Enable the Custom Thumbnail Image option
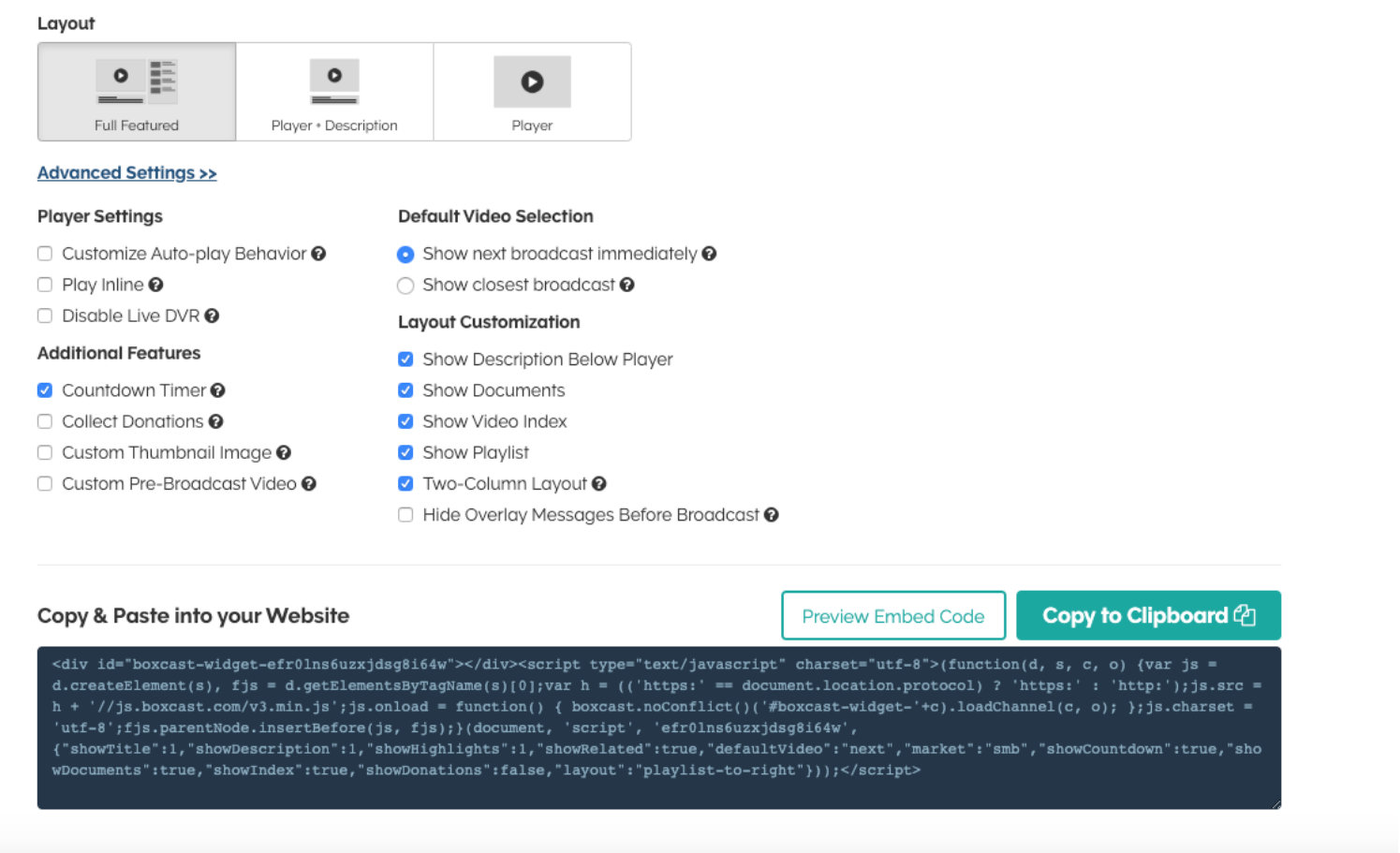The height and width of the screenshot is (853, 1400). click(x=44, y=452)
